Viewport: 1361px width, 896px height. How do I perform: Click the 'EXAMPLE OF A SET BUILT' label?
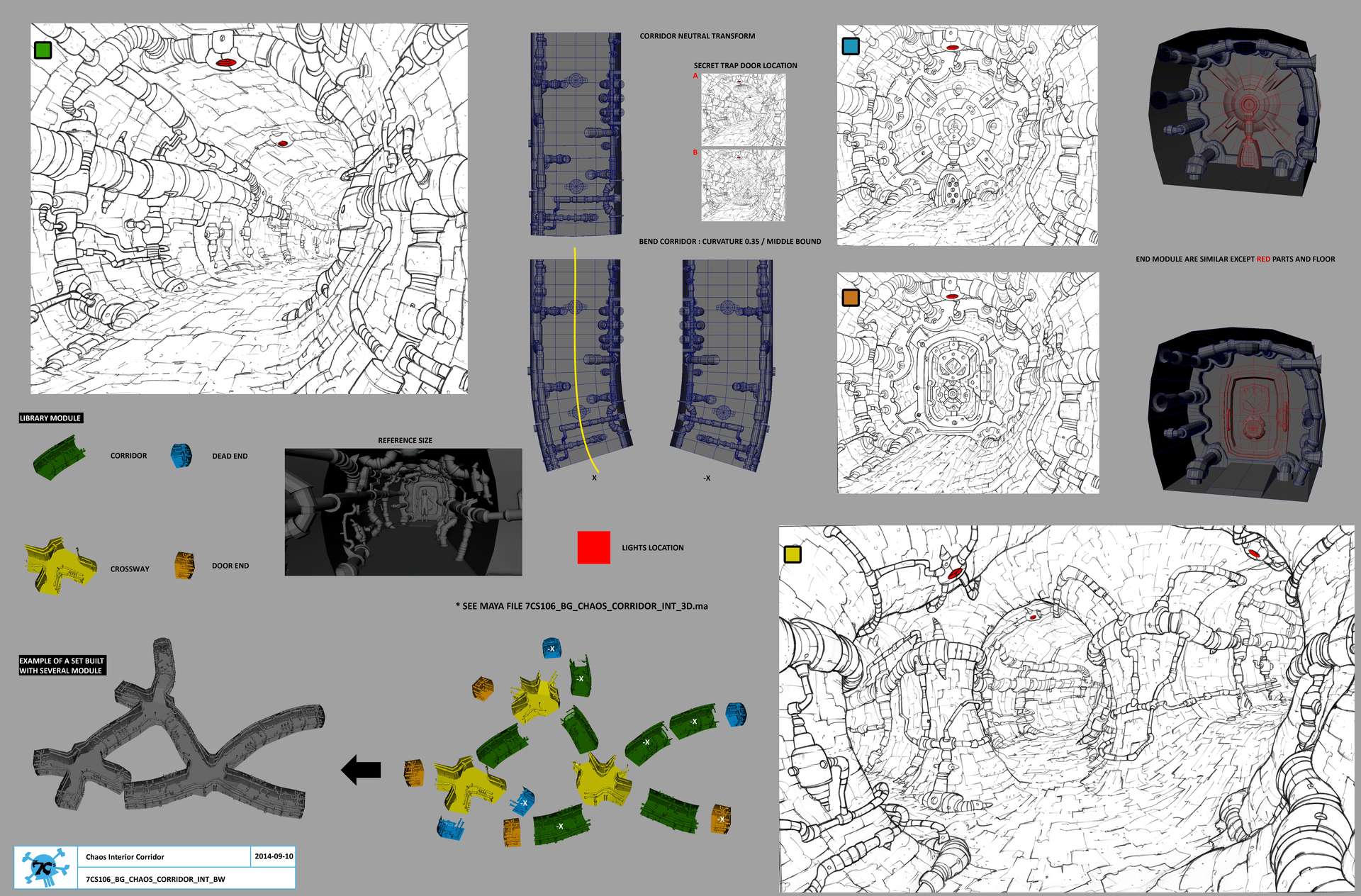tap(62, 666)
